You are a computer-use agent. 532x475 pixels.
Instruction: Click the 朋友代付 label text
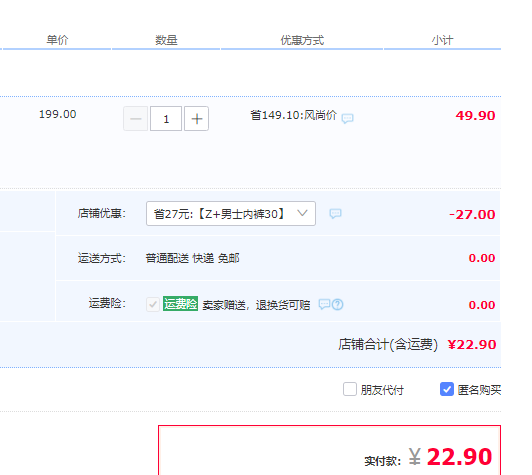(x=382, y=390)
